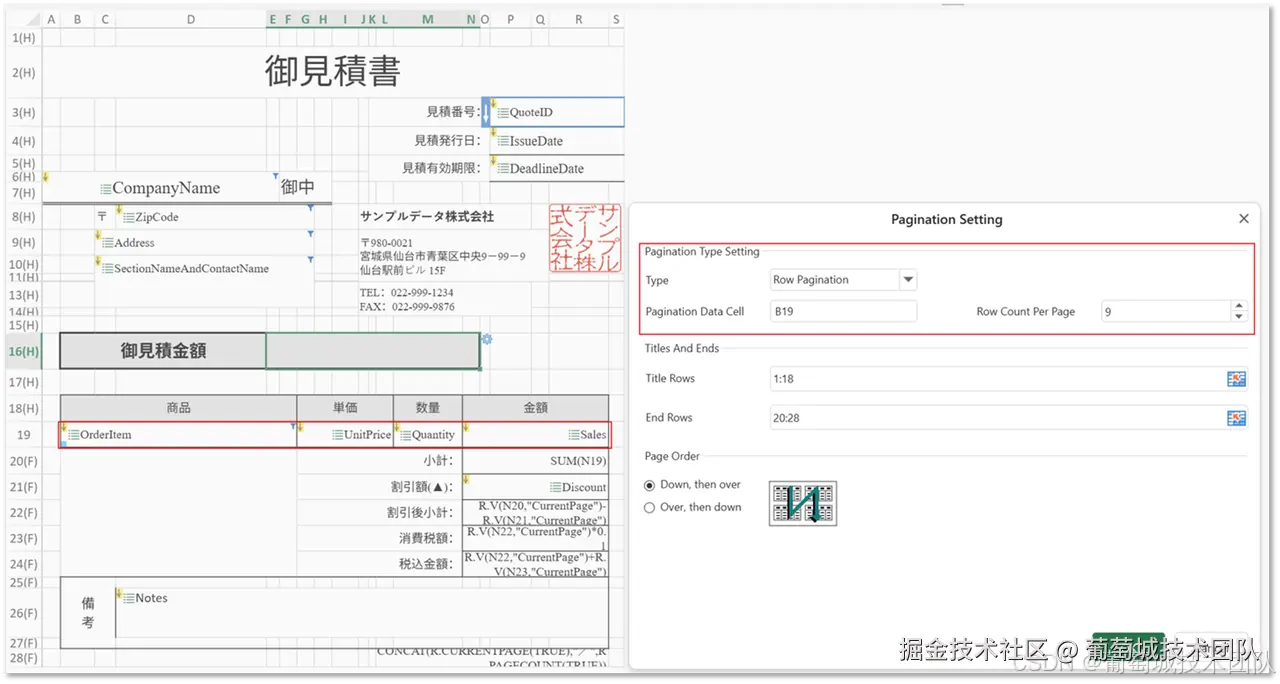Click the range selector icon beside Title Rows

(1236, 378)
